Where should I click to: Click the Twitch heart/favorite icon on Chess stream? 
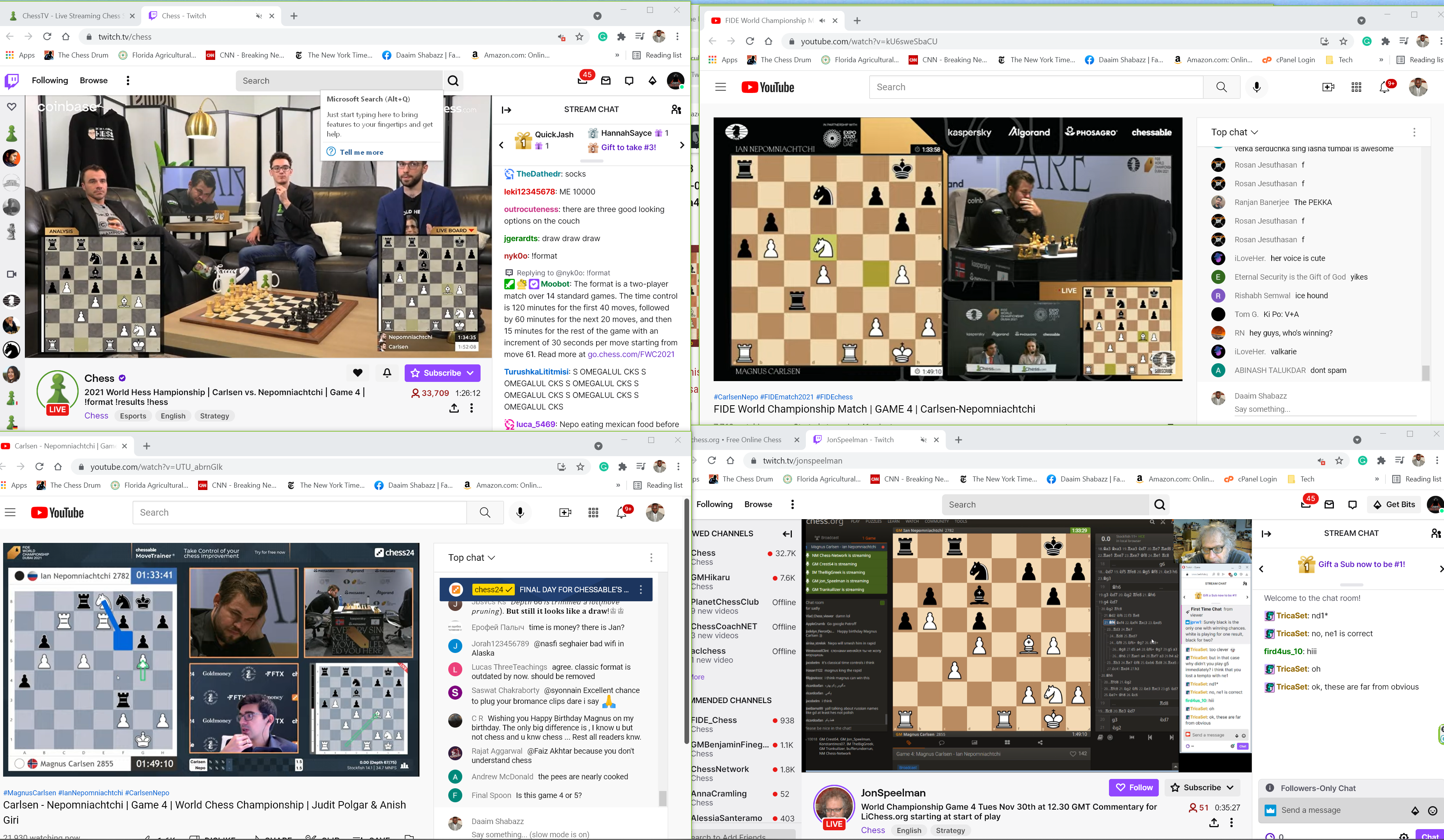click(x=357, y=372)
